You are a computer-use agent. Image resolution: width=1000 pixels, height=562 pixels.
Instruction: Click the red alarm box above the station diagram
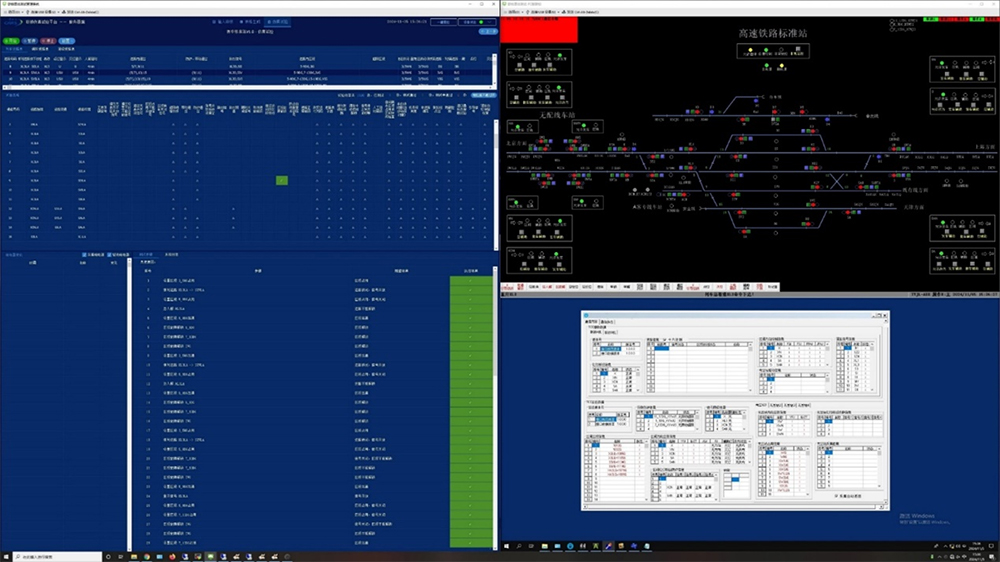tap(539, 31)
